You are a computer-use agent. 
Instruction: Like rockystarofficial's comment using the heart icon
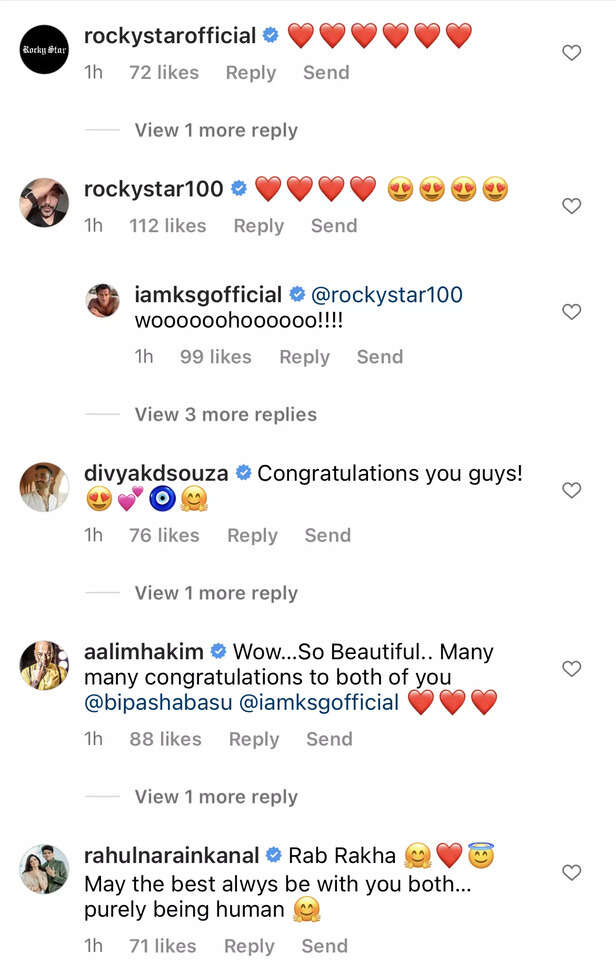pos(571,53)
